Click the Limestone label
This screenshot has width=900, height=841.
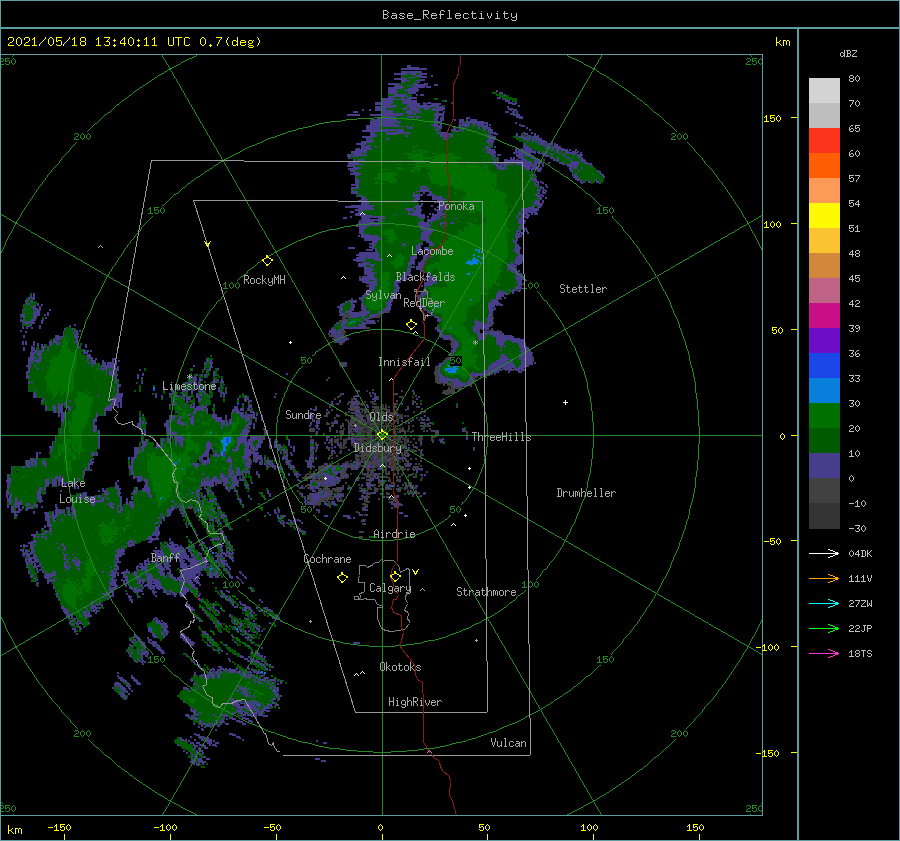tap(189, 386)
